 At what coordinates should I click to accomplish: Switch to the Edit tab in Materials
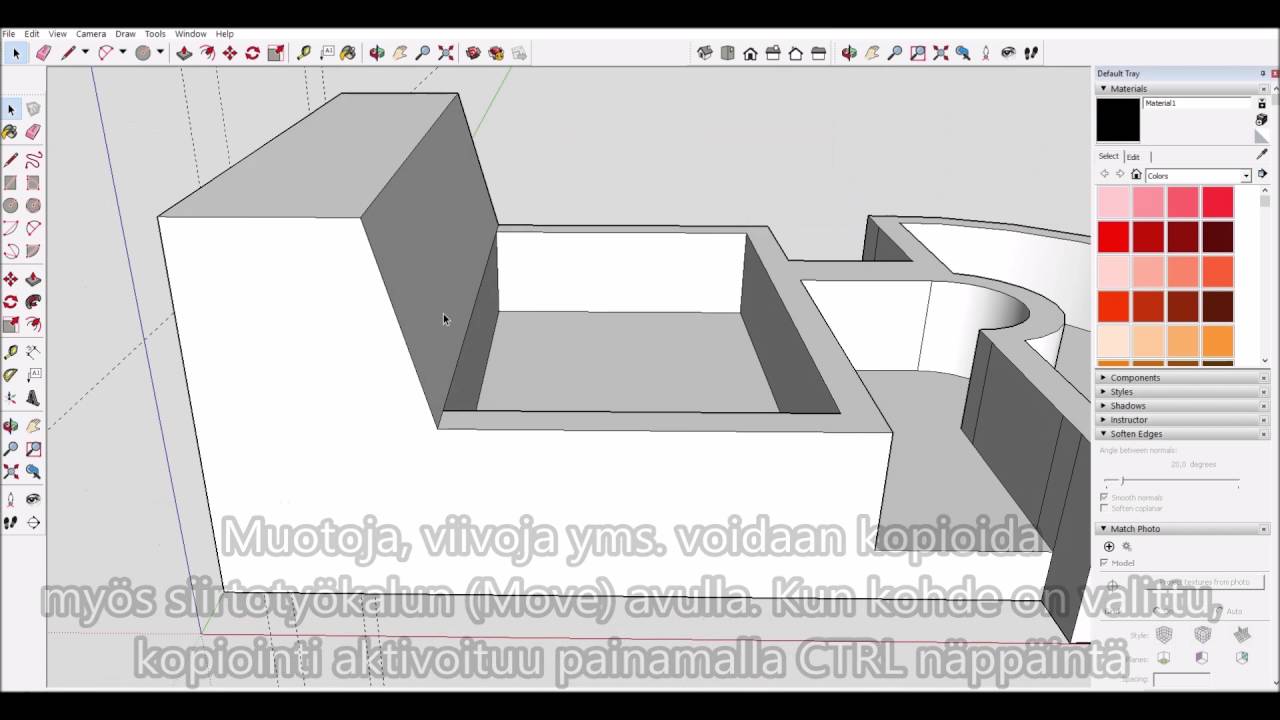(1133, 157)
